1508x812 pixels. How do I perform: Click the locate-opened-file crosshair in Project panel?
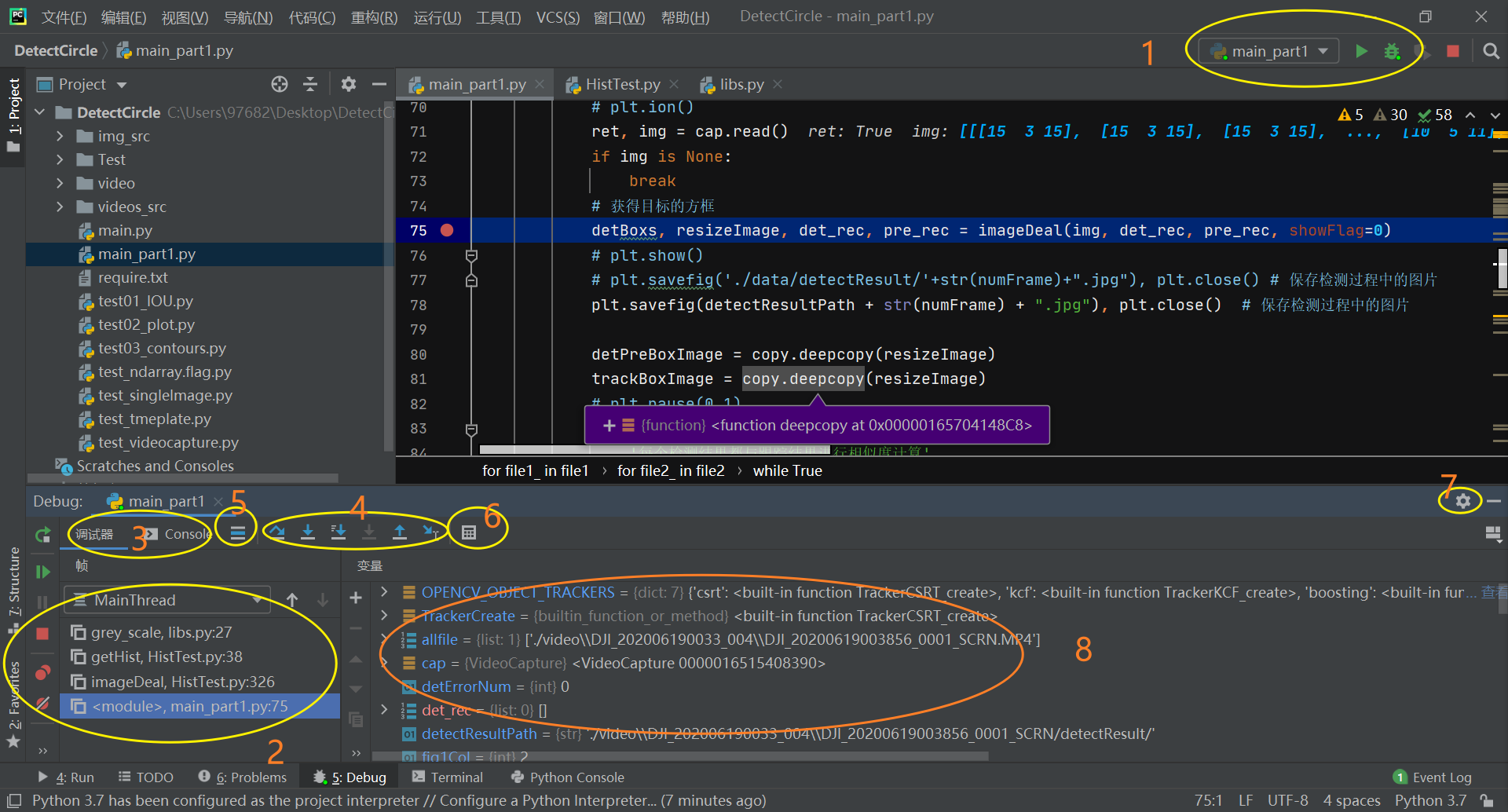click(280, 84)
